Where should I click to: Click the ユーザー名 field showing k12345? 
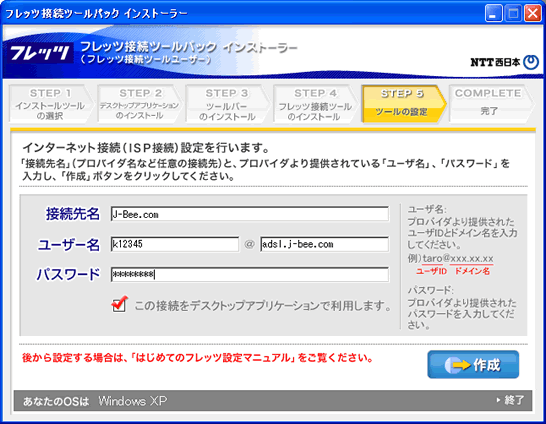pyautogui.click(x=175, y=244)
